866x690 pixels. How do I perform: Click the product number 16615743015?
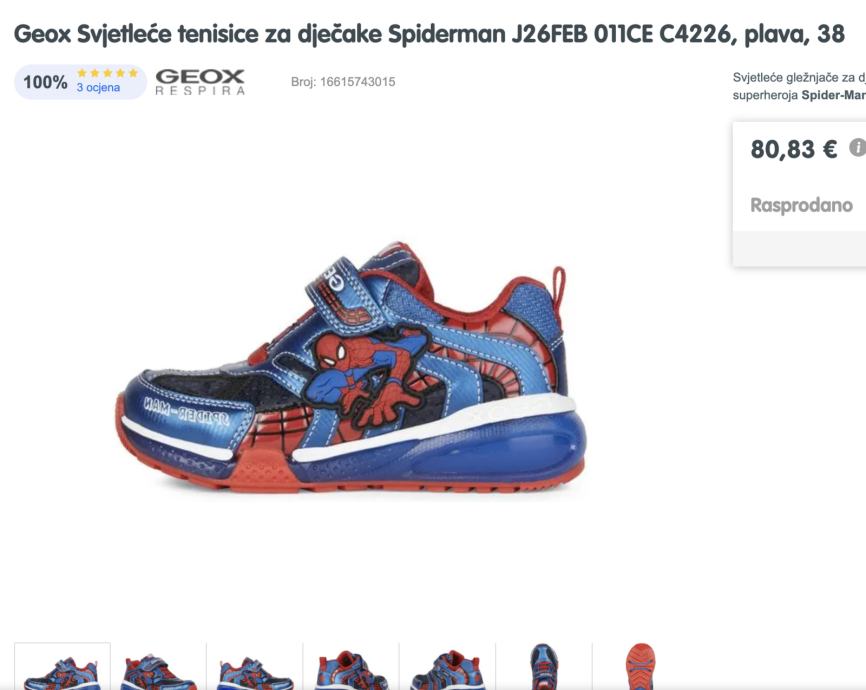pyautogui.click(x=343, y=82)
